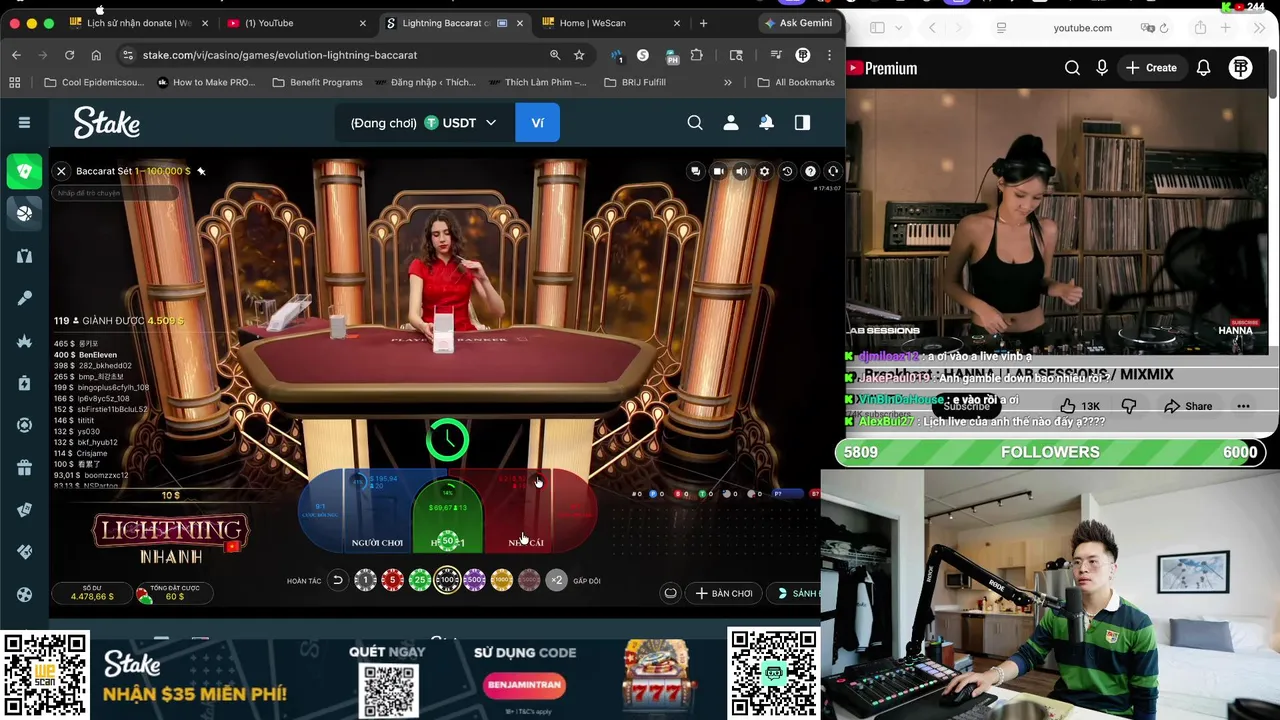This screenshot has height=720, width=1280.
Task: Close the Baccarat table with the X icon
Action: [x=61, y=171]
